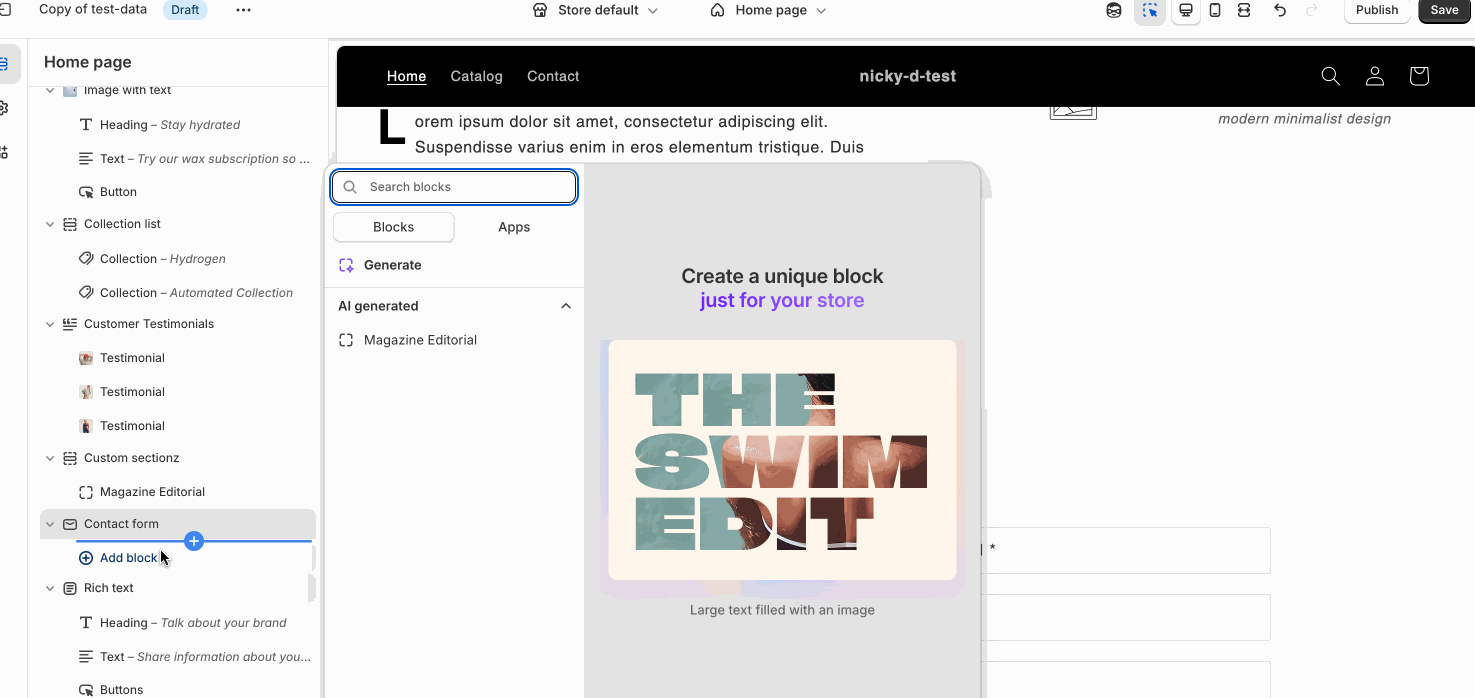Open the search icon in store header
This screenshot has height=698, width=1475.
click(x=1330, y=76)
